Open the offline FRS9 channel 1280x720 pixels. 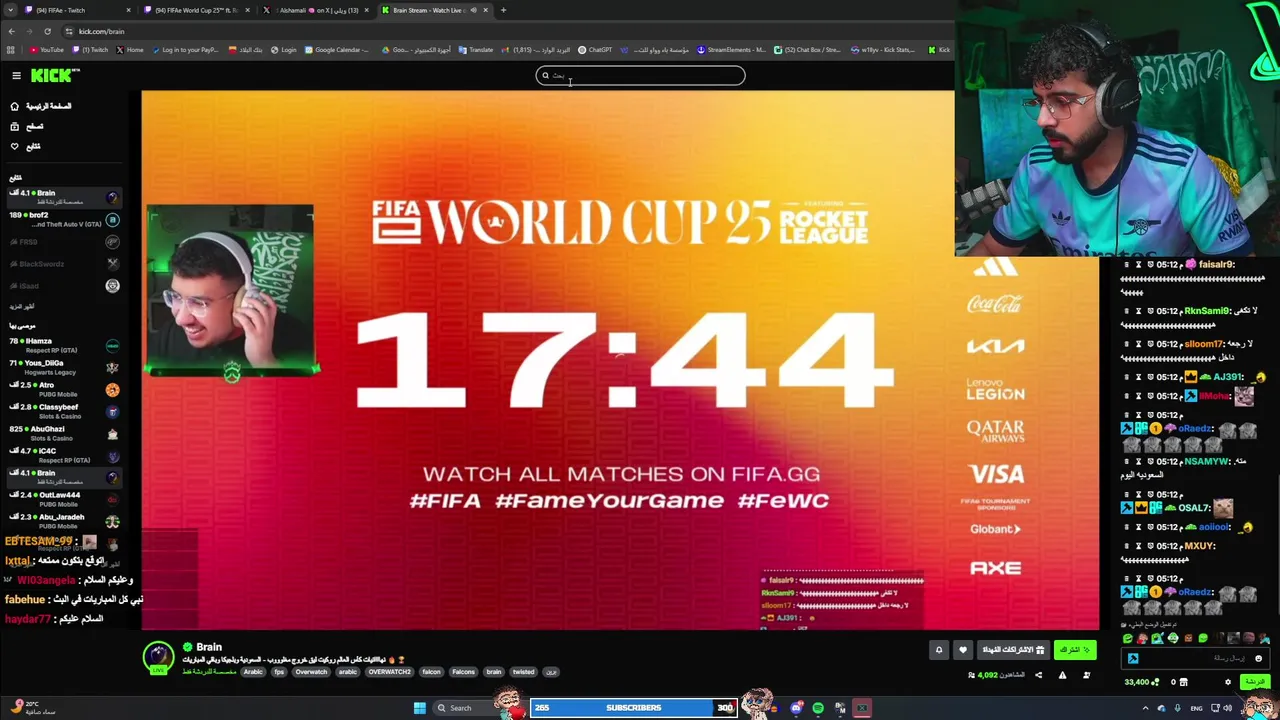pos(64,242)
